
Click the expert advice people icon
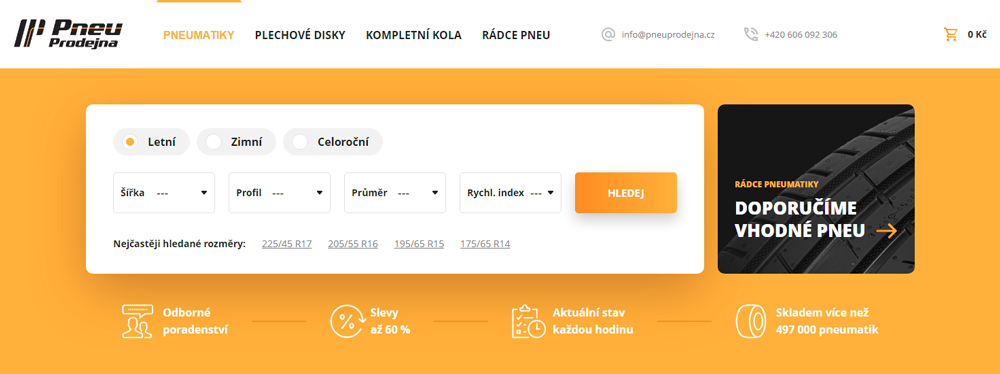[x=137, y=321]
